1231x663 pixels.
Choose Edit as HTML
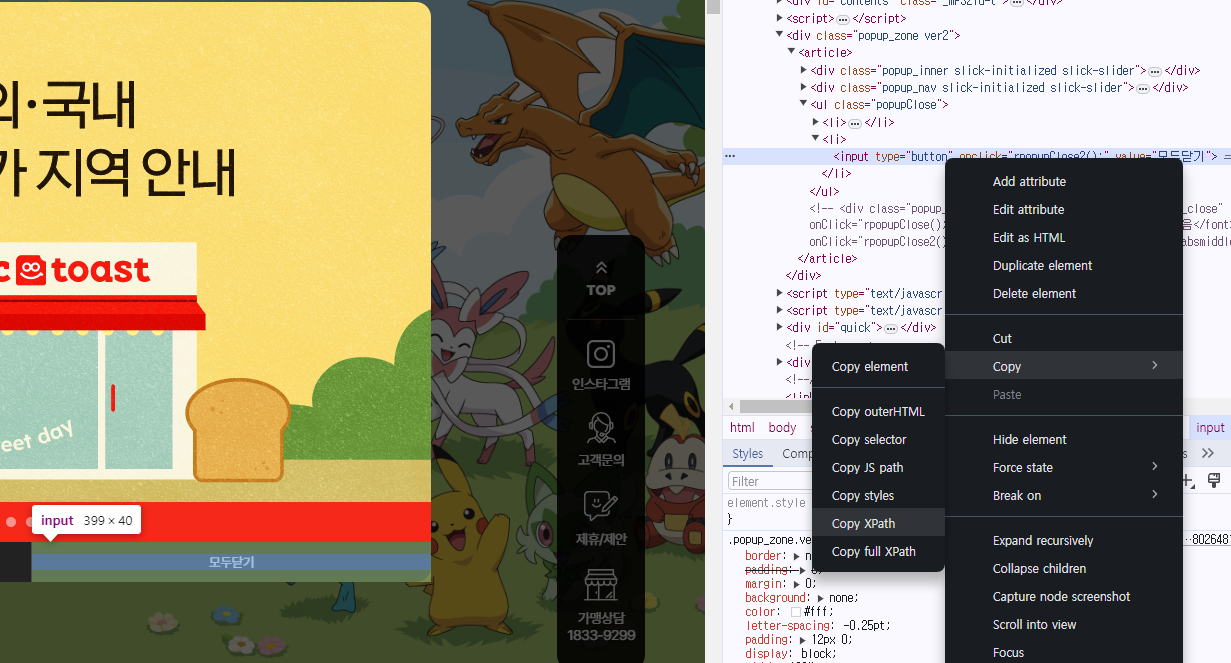tap(1064, 237)
